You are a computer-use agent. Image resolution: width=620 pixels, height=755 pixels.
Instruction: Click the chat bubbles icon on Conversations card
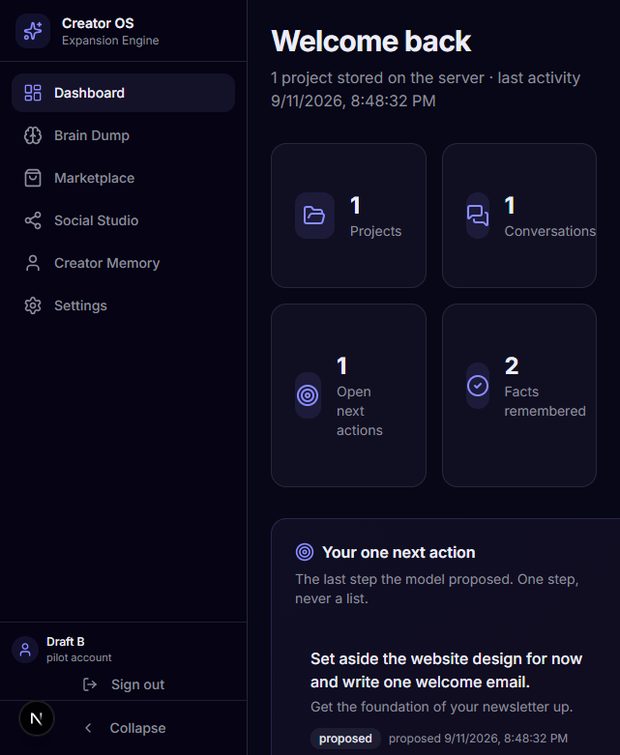[478, 215]
